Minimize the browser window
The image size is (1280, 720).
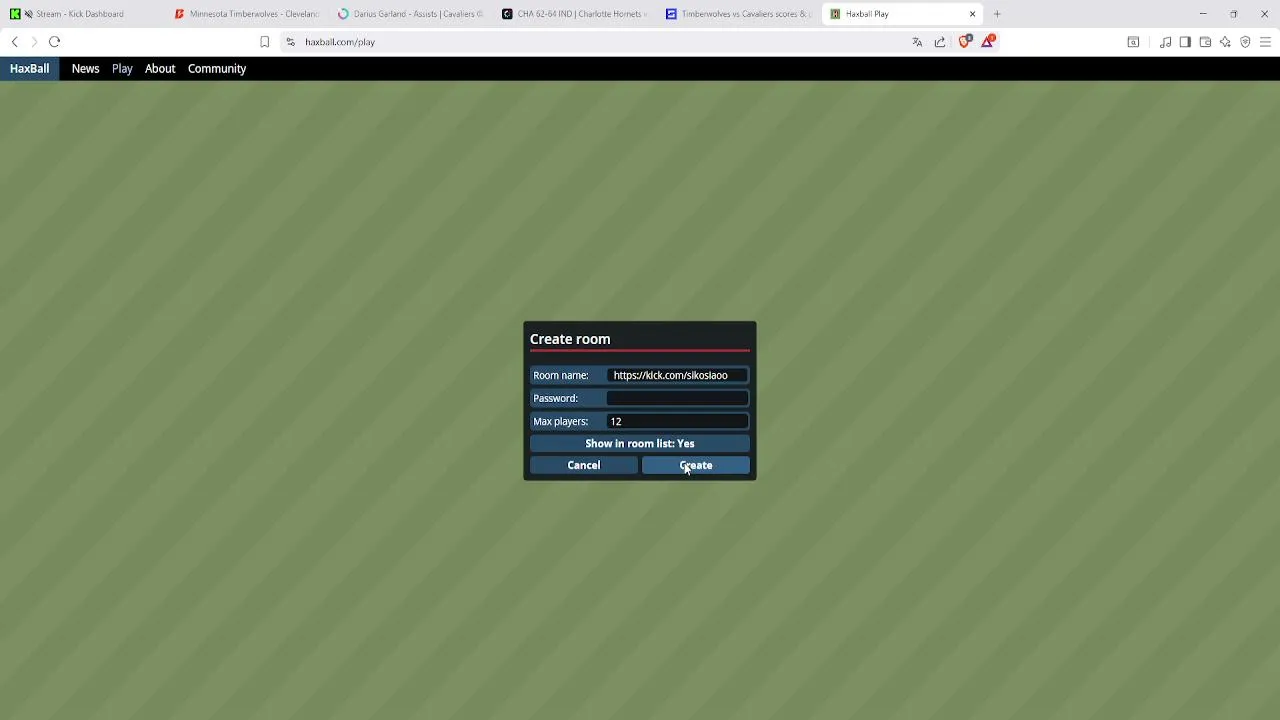click(x=1203, y=14)
